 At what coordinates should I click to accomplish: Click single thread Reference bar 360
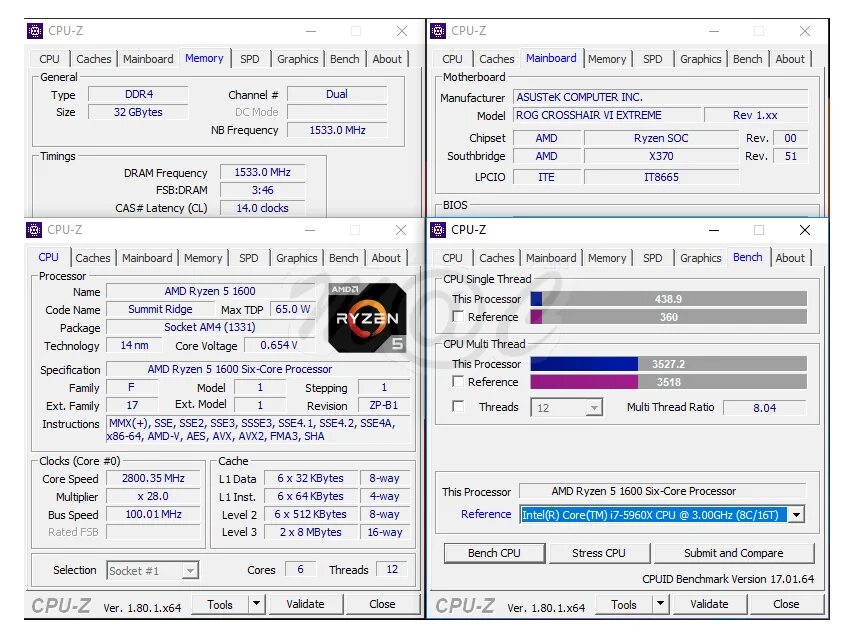pyautogui.click(x=668, y=317)
